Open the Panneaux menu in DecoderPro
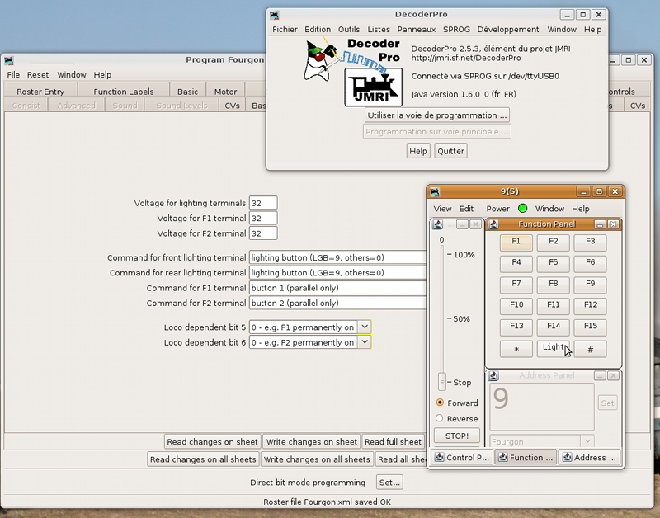Image resolution: width=660 pixels, height=518 pixels. pyautogui.click(x=416, y=29)
